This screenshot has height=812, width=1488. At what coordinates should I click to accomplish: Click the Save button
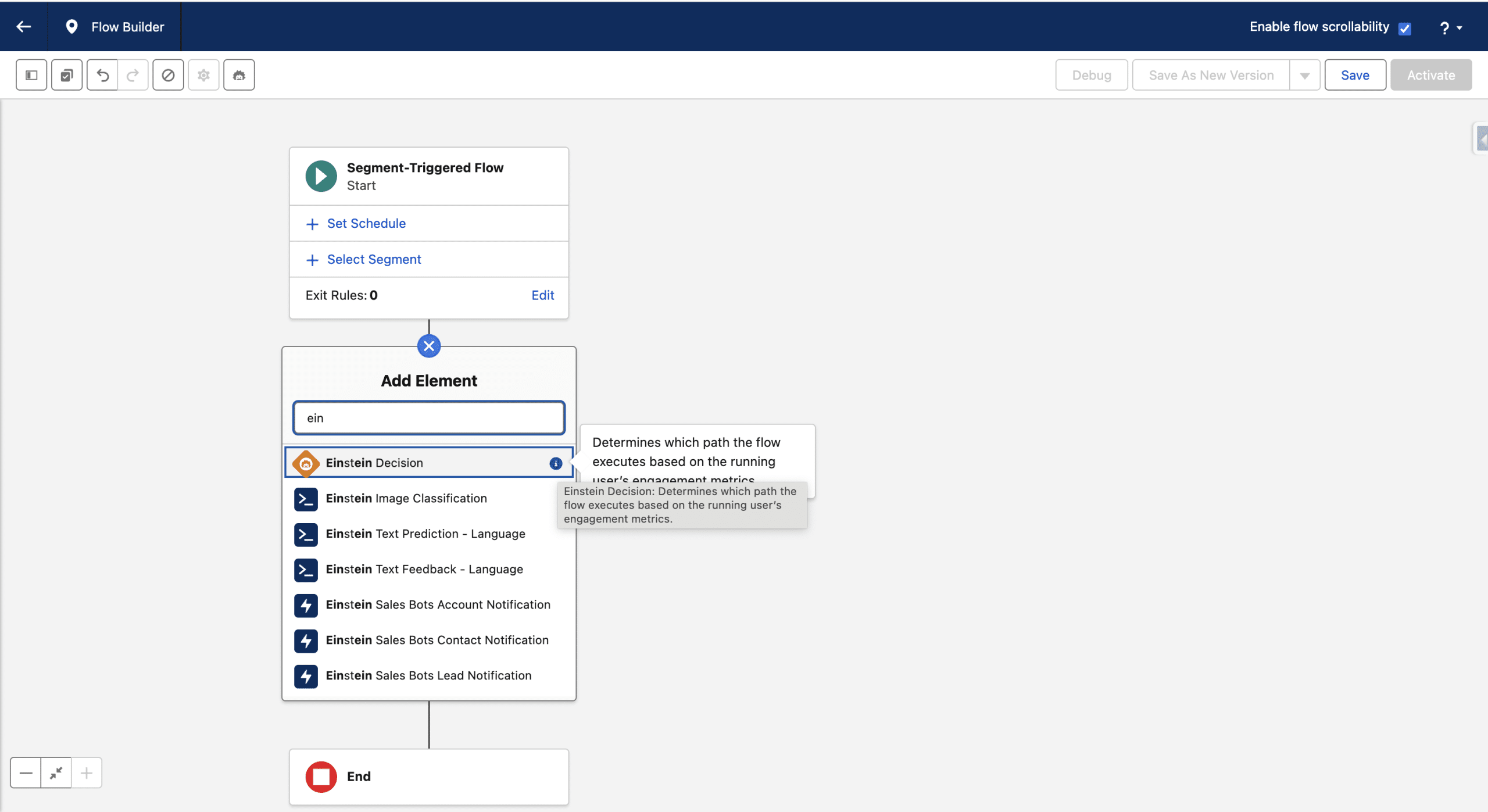click(1355, 75)
